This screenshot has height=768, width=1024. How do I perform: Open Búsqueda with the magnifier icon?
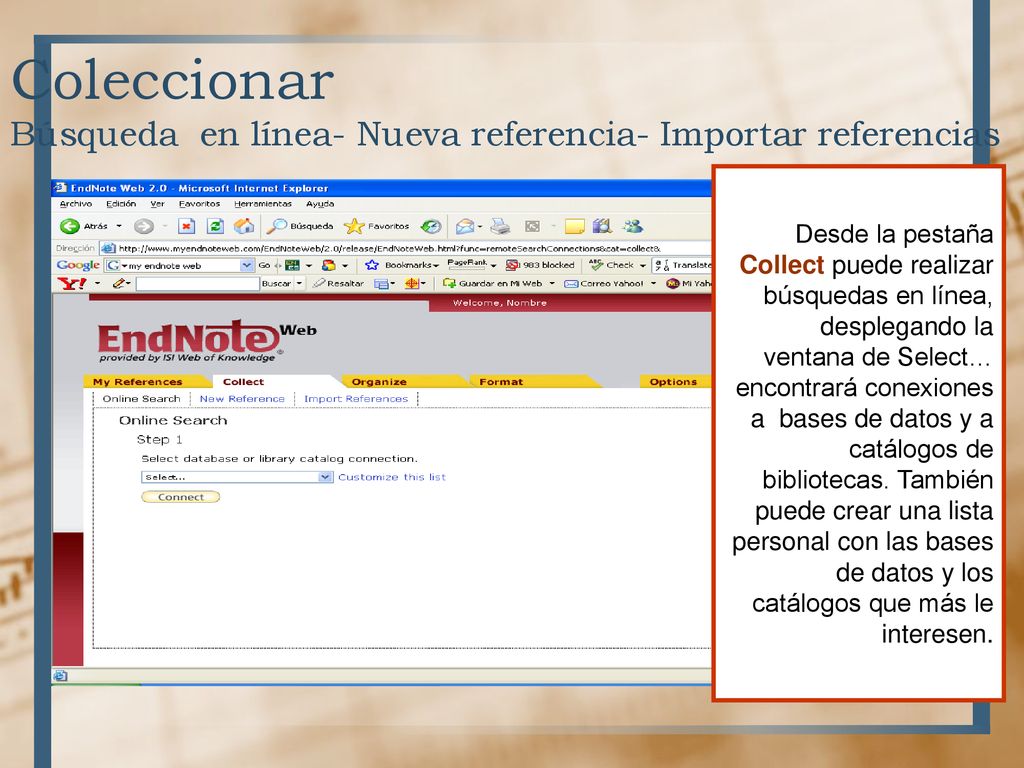[277, 226]
